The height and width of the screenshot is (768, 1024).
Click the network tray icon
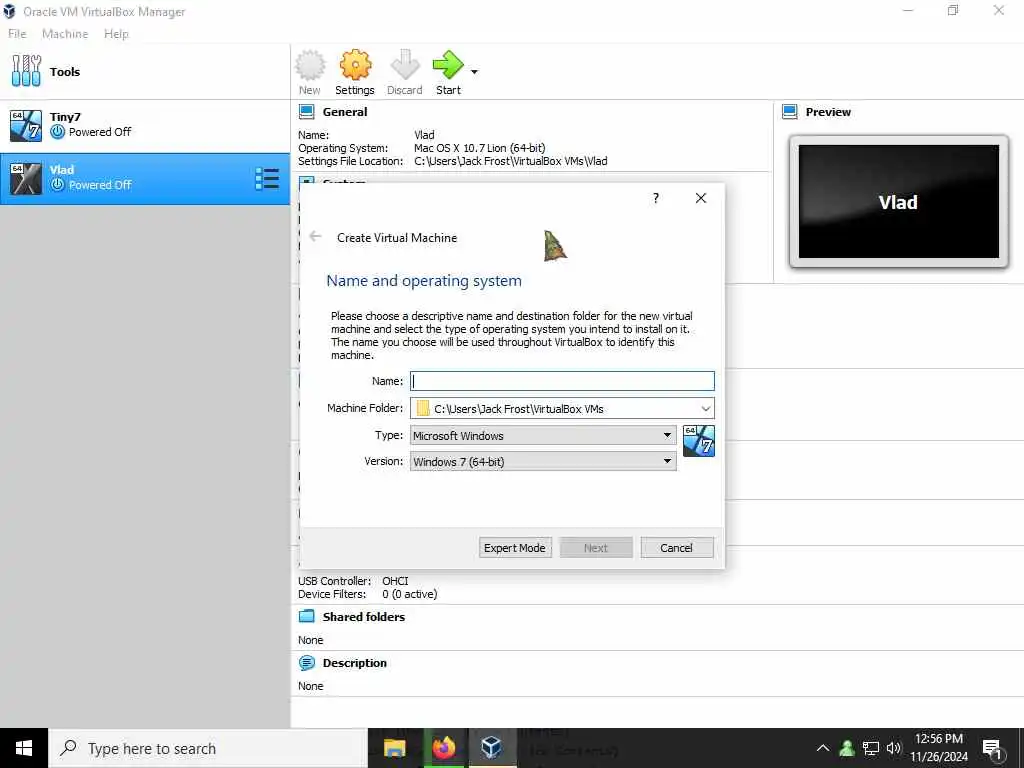871,748
